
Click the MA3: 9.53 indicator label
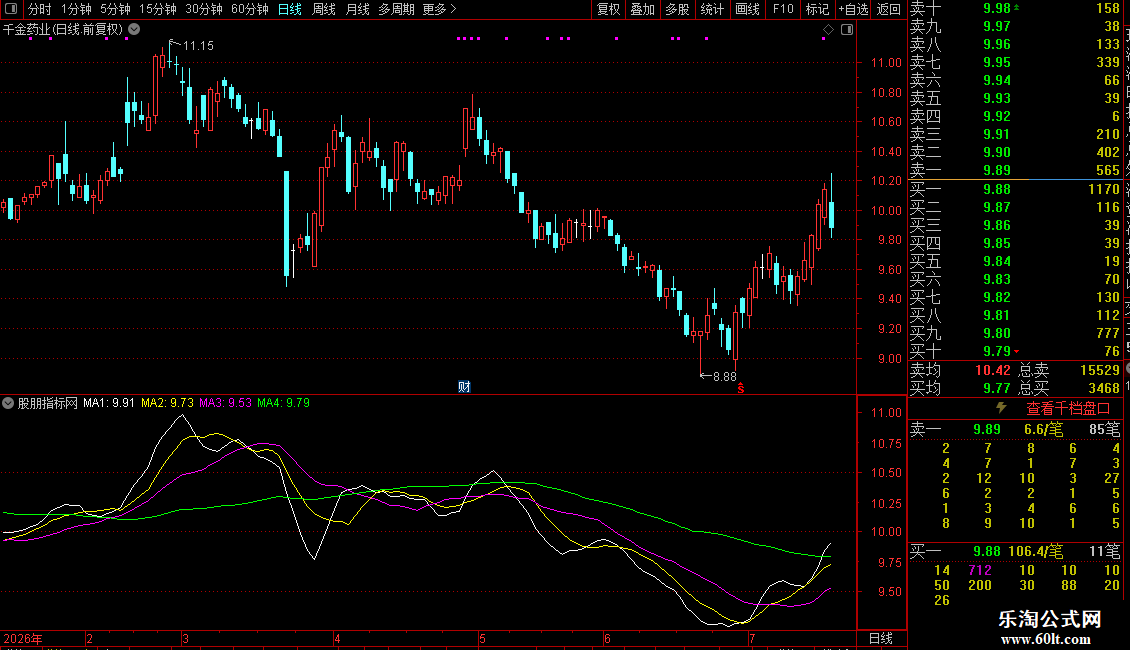click(226, 403)
